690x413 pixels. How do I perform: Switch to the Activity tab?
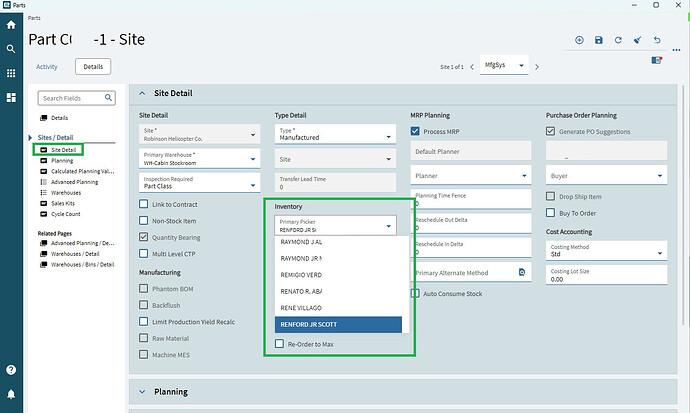click(x=47, y=66)
